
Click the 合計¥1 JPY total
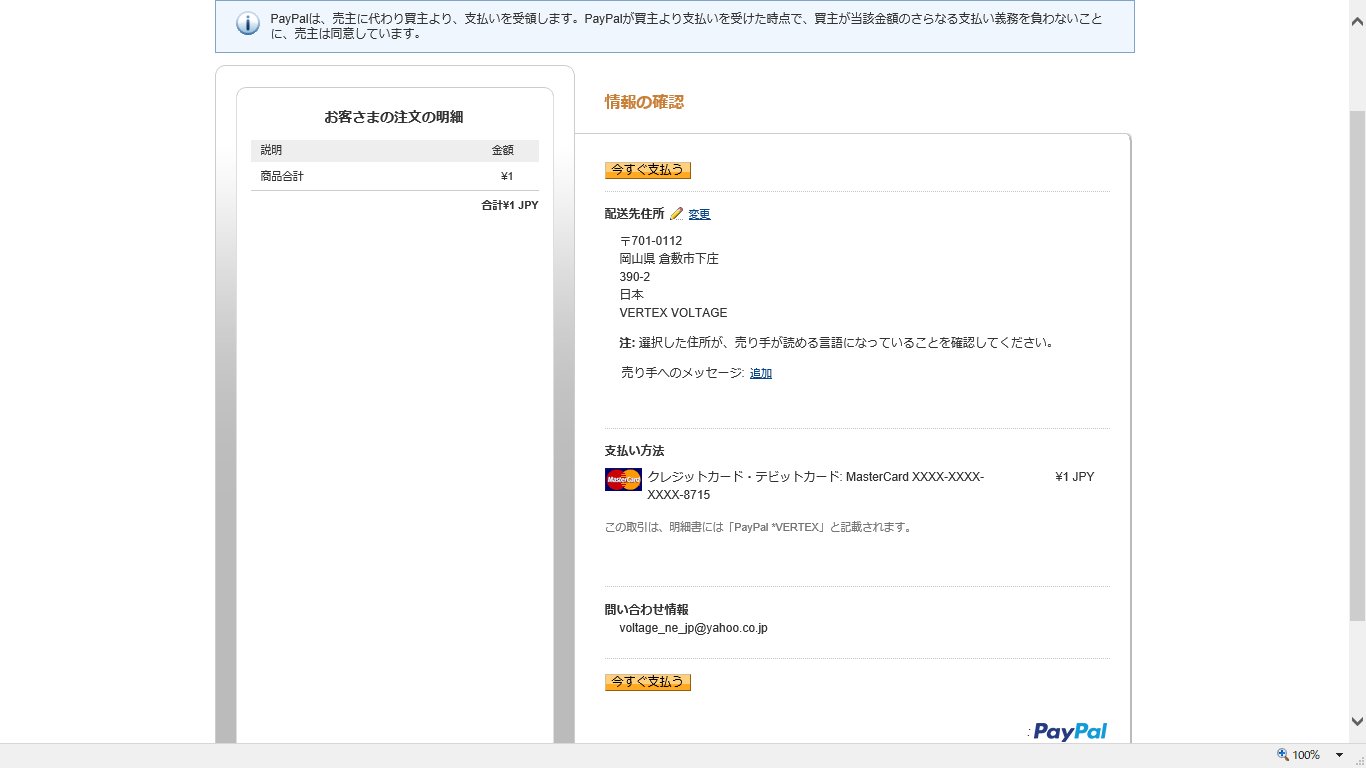pyautogui.click(x=510, y=205)
